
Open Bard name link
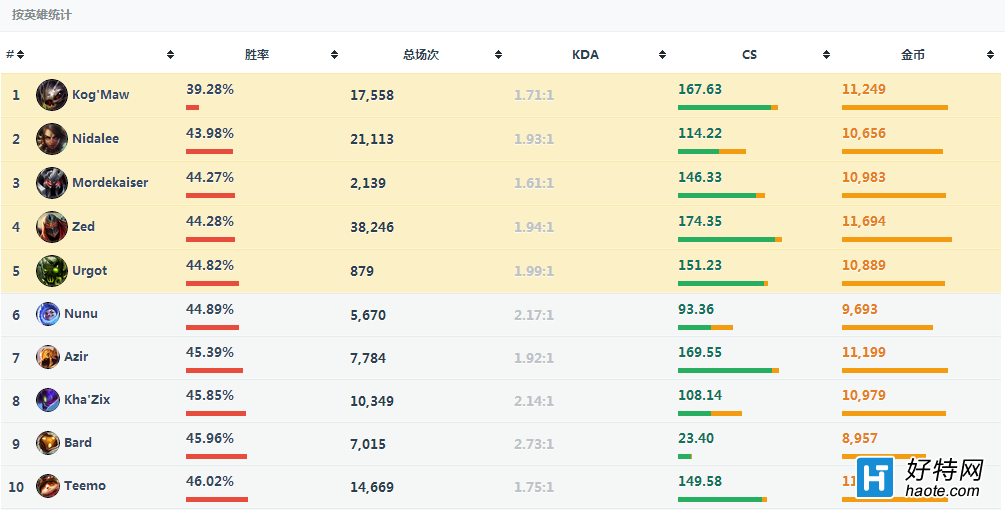pos(78,442)
